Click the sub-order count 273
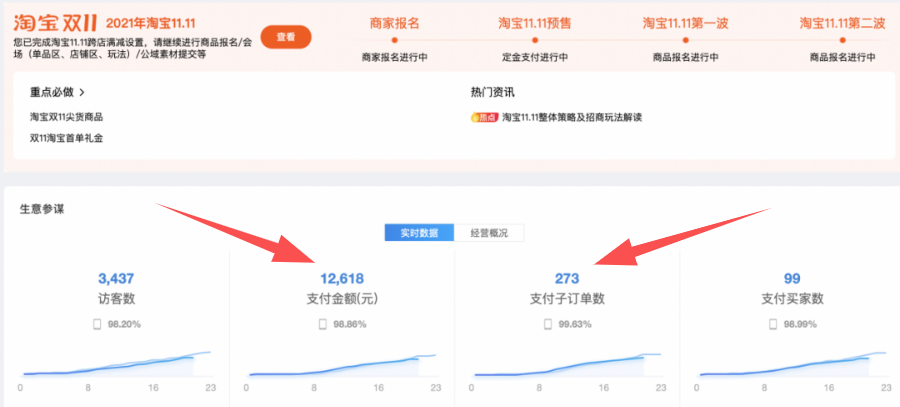The height and width of the screenshot is (407, 900). (x=567, y=279)
